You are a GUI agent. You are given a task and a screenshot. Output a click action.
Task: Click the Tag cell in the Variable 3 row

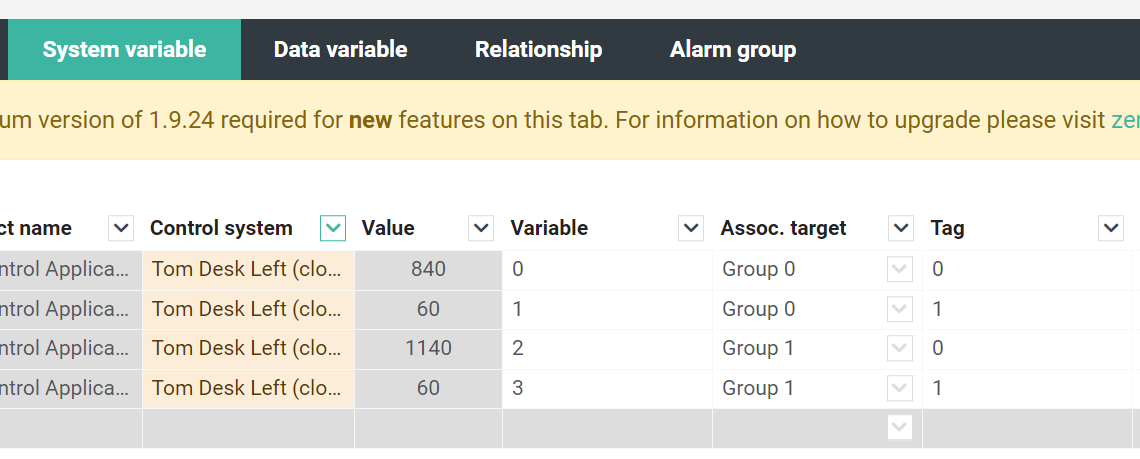[1027, 388]
